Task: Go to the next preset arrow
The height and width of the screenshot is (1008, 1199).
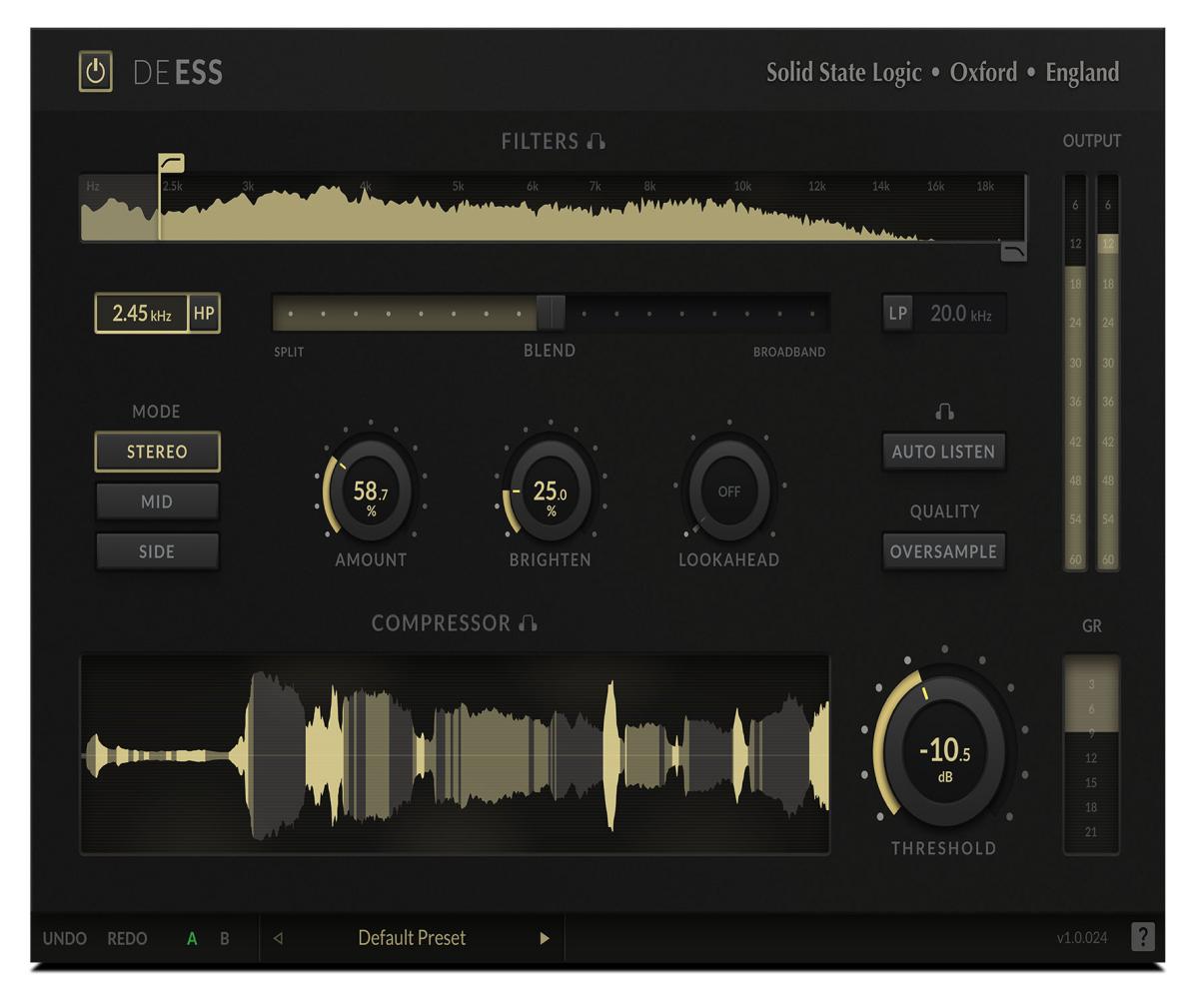Action: 545,938
